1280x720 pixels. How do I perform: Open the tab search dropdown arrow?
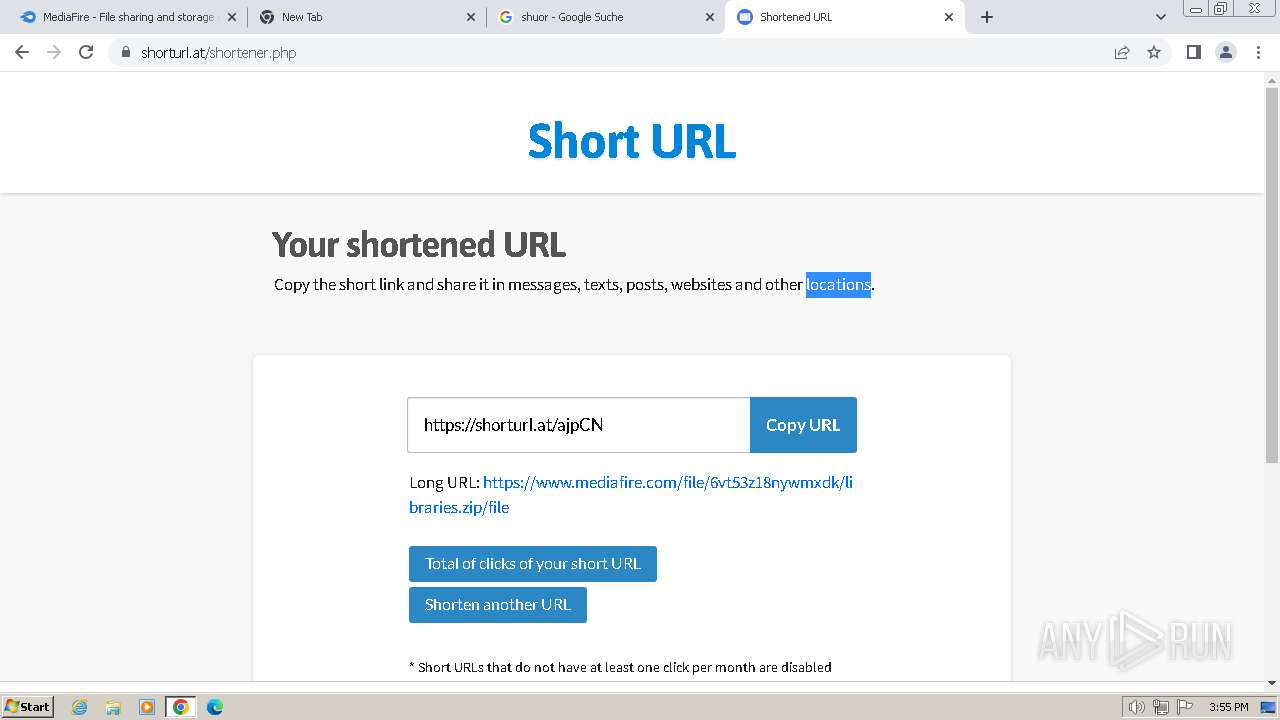tap(1160, 17)
